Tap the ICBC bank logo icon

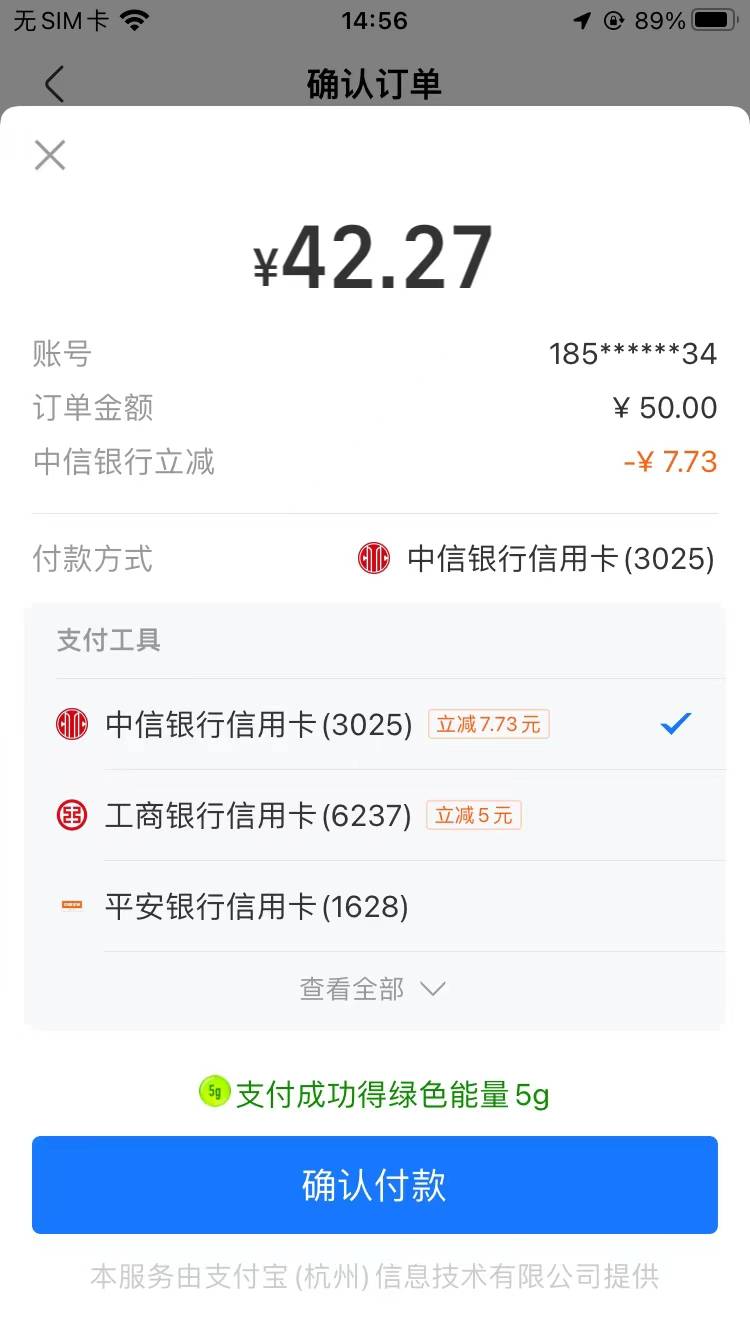(72, 815)
